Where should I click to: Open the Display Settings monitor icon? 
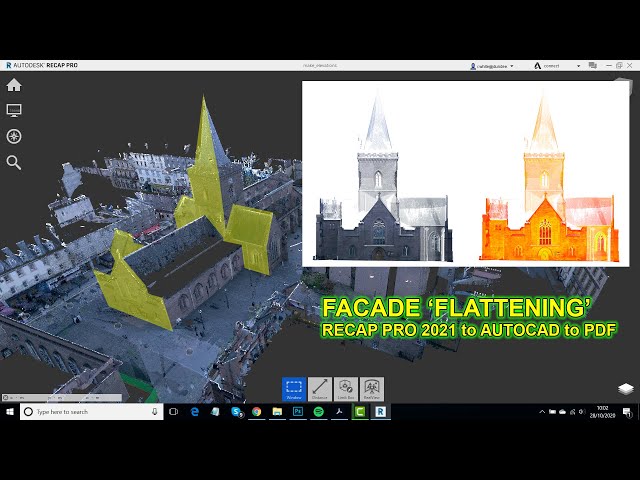[x=14, y=111]
